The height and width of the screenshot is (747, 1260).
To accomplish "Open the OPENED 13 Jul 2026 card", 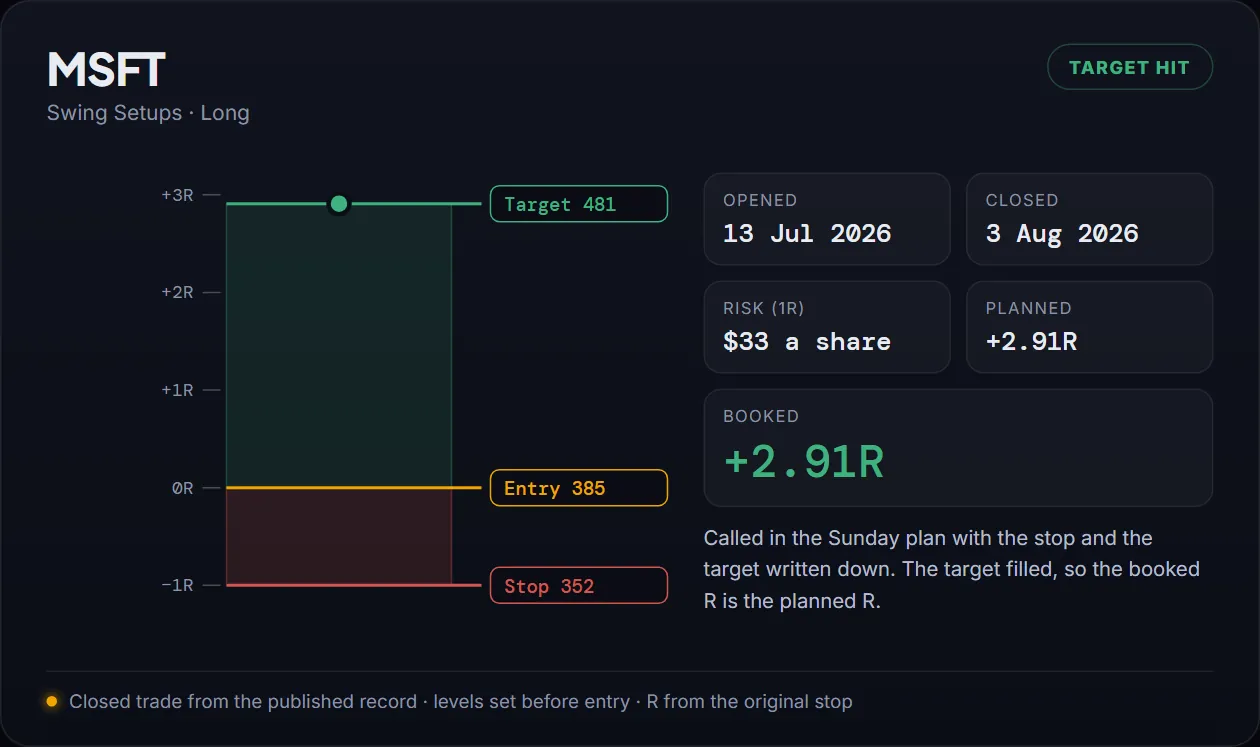I will [827, 219].
